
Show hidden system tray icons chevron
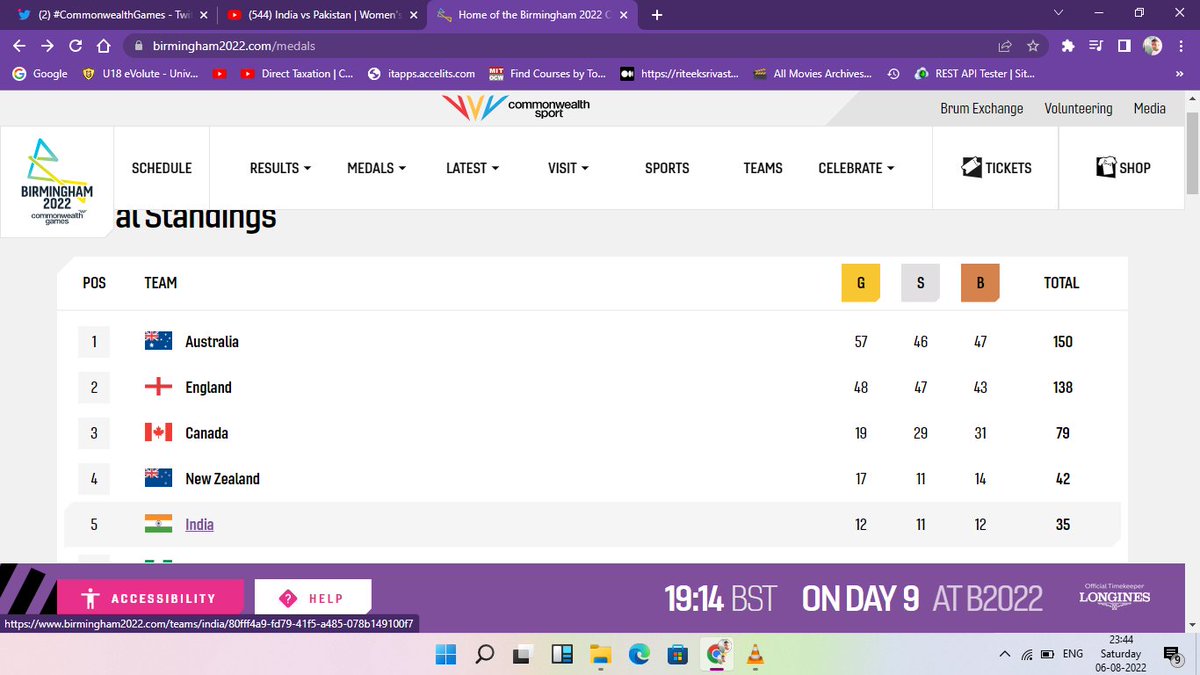tap(1003, 655)
